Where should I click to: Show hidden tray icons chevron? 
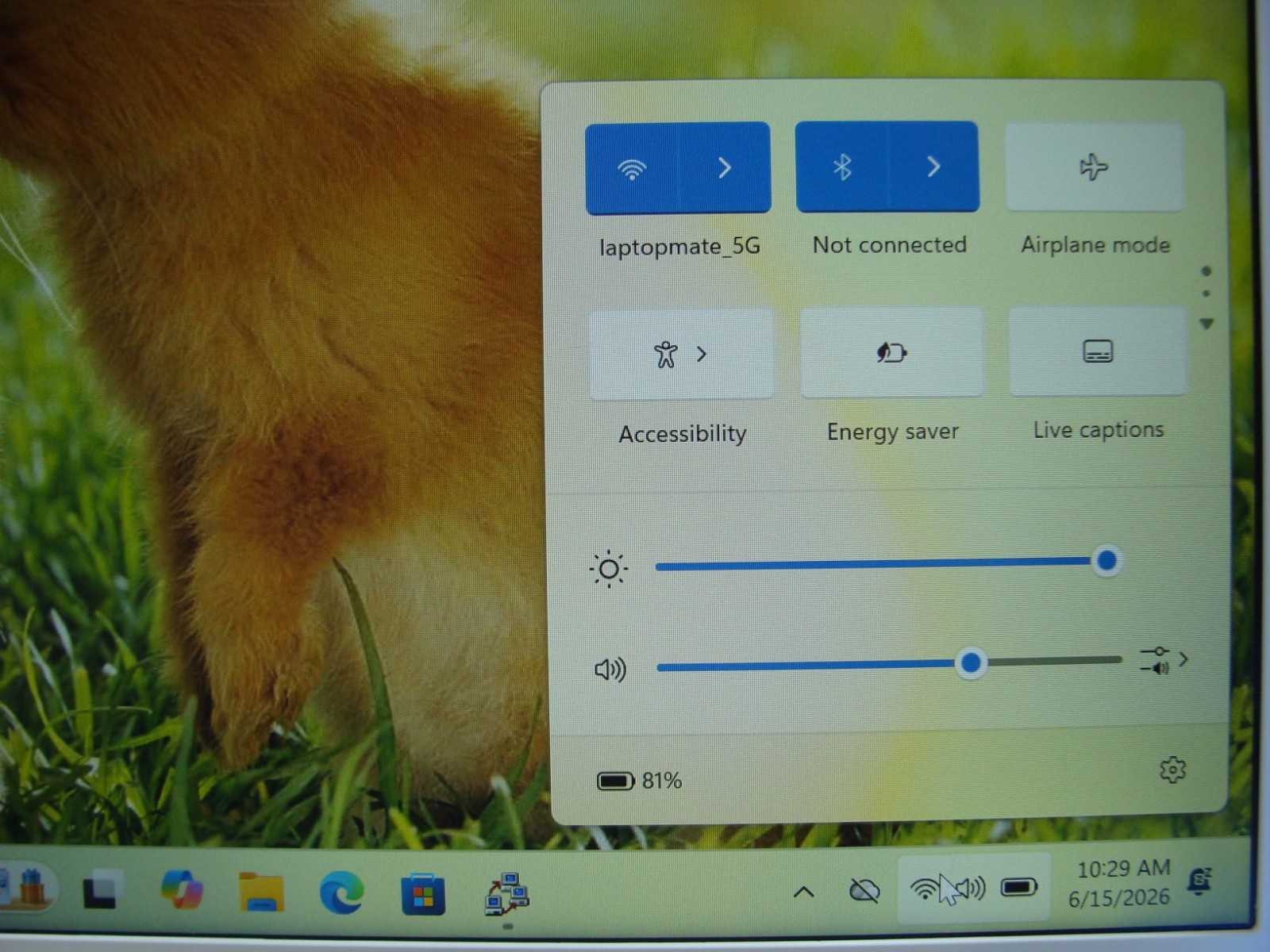click(x=804, y=892)
